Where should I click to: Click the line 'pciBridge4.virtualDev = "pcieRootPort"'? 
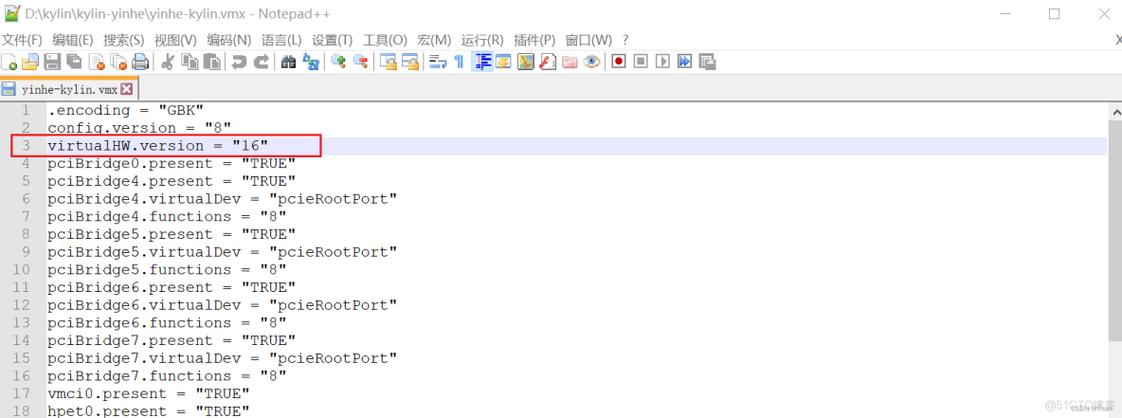tap(222, 199)
